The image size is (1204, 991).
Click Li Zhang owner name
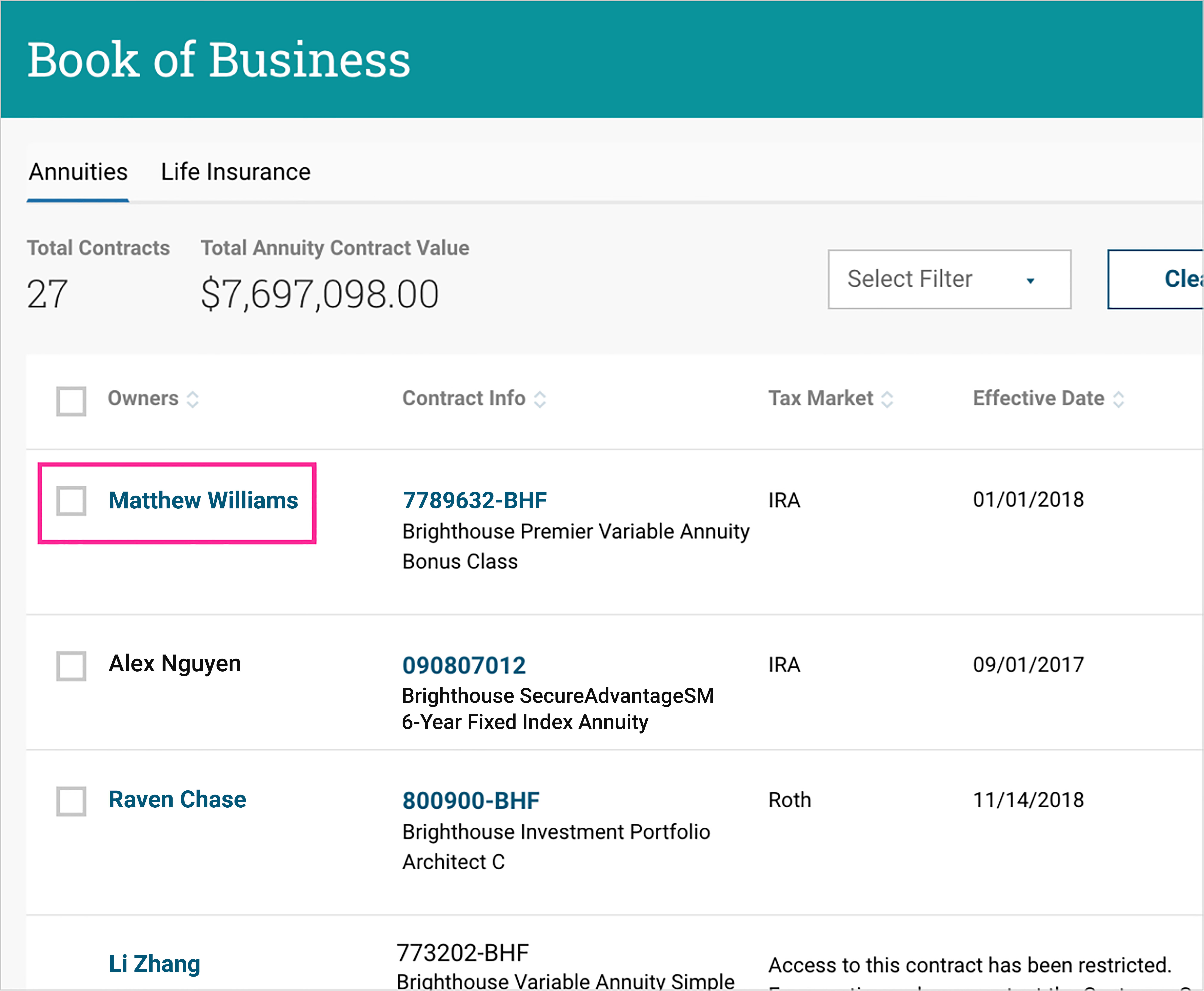(x=154, y=964)
